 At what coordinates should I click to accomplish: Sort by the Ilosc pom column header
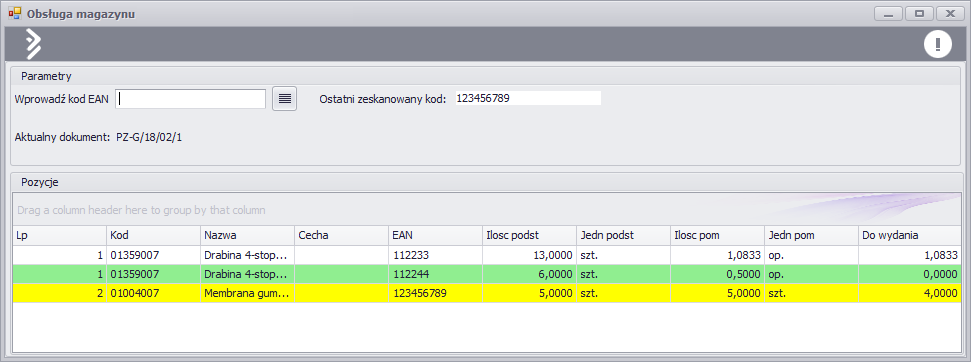pos(718,235)
